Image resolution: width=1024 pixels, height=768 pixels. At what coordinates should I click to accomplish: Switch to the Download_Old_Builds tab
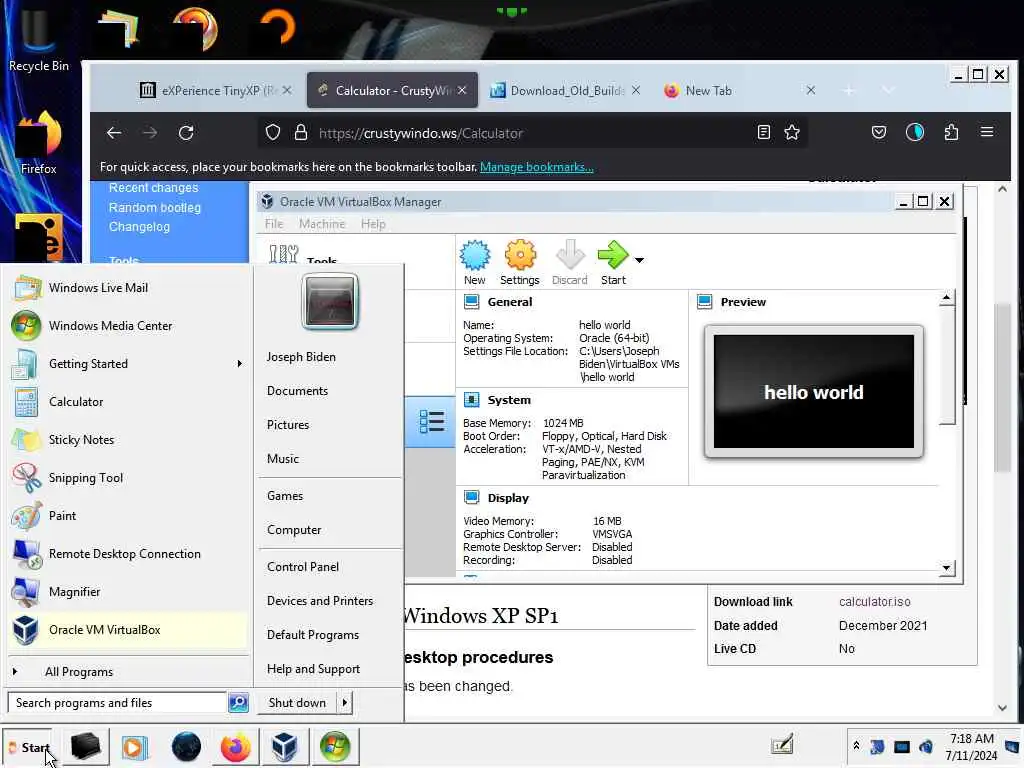566,91
